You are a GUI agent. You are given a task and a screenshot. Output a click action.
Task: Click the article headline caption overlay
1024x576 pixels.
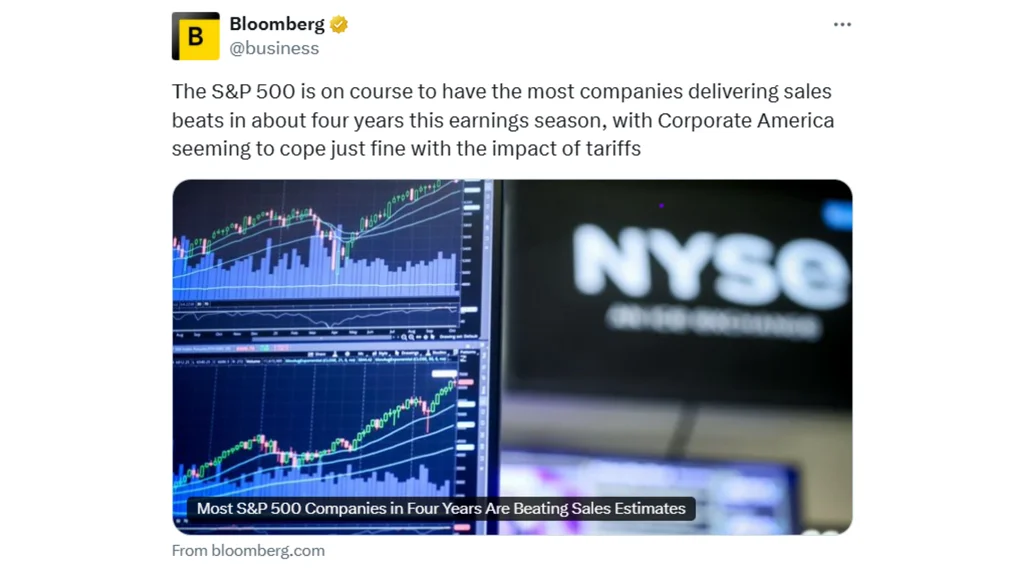(x=441, y=508)
